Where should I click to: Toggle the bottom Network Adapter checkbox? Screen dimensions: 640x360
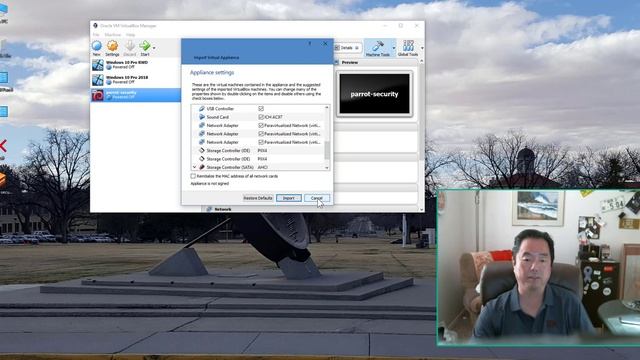point(261,142)
